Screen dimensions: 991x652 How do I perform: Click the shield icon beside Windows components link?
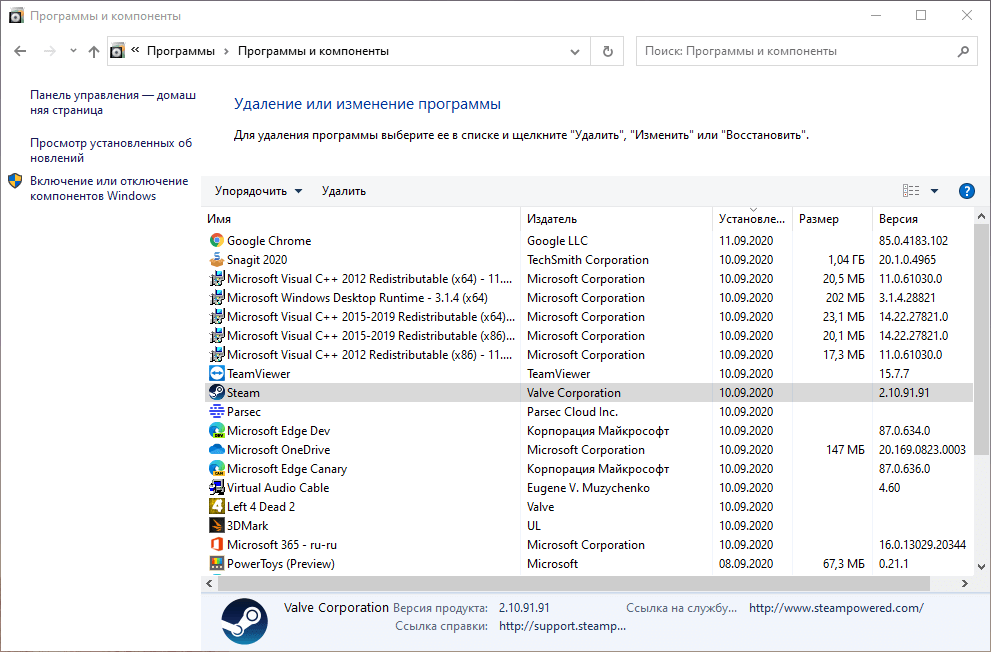point(15,181)
